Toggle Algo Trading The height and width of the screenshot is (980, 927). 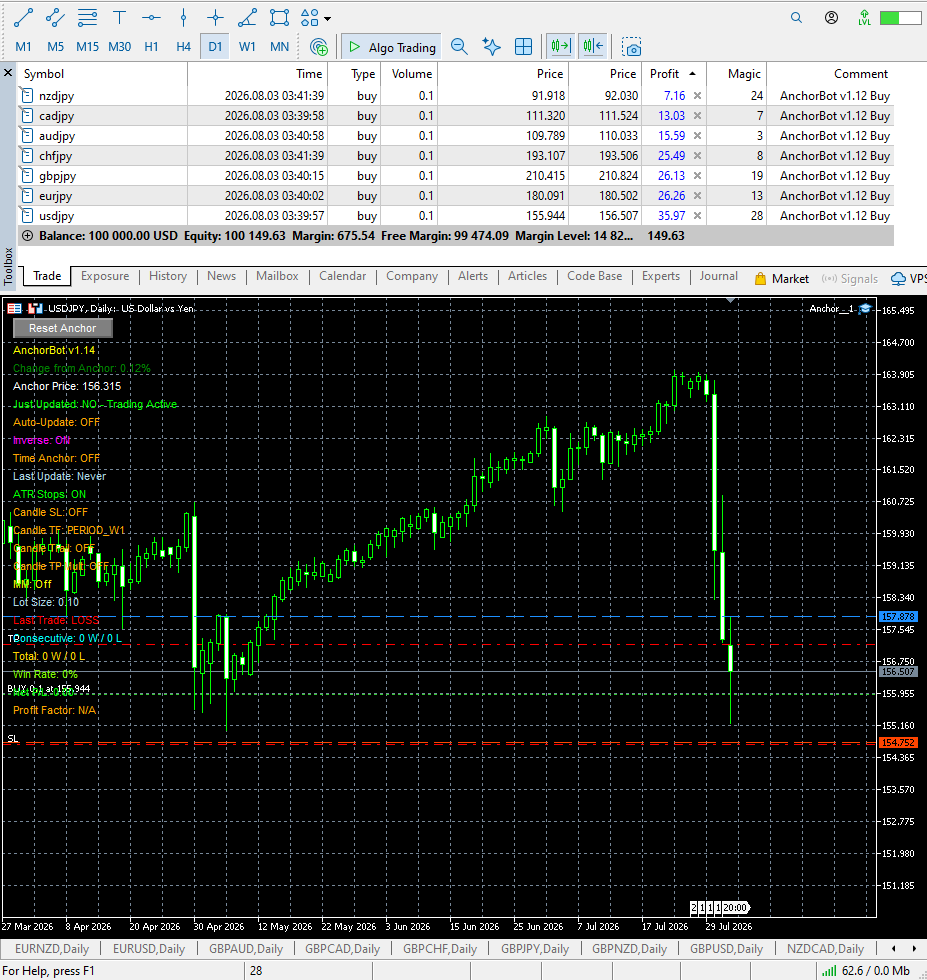tap(391, 47)
